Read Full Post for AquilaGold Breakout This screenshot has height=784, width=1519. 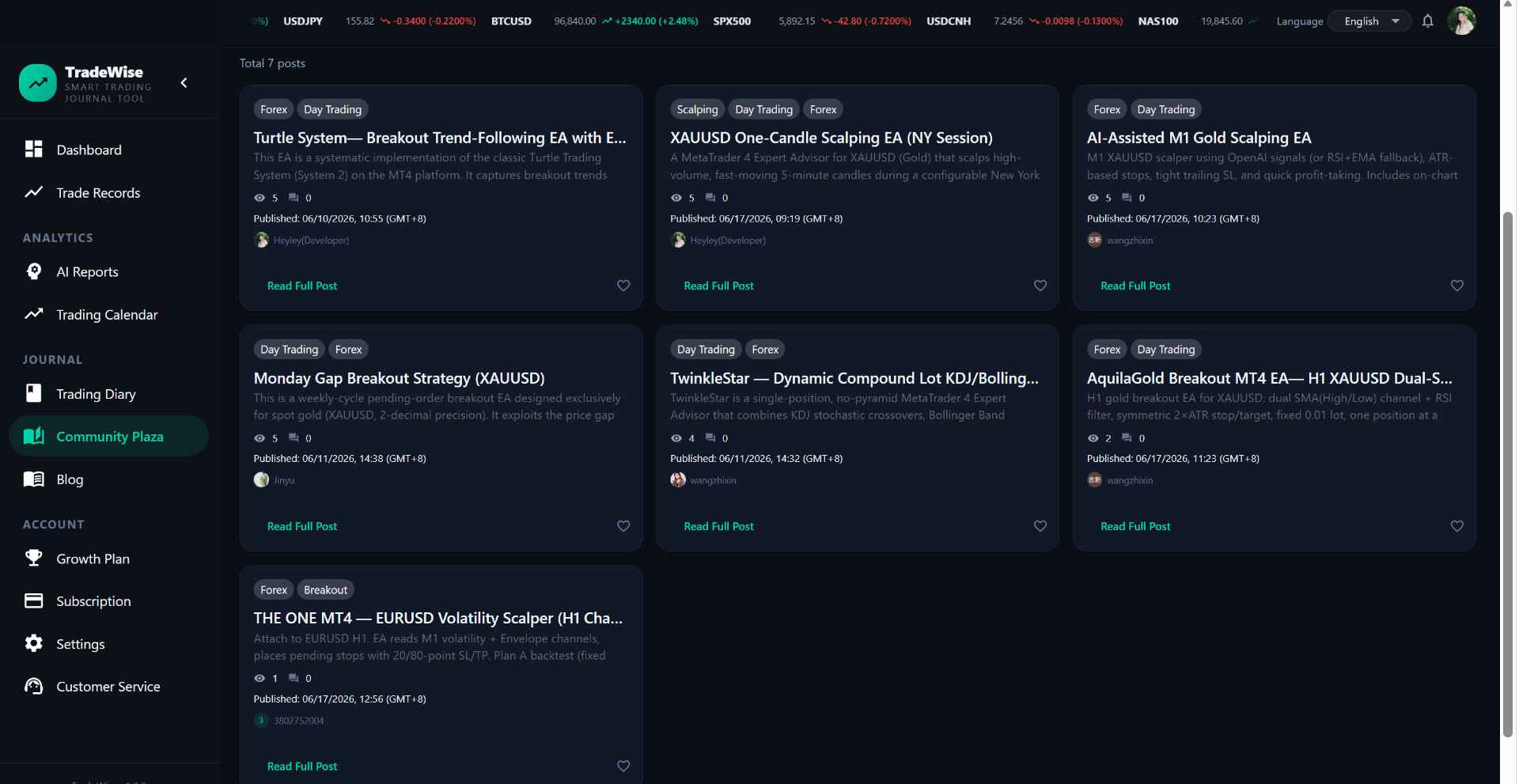pos(1135,526)
